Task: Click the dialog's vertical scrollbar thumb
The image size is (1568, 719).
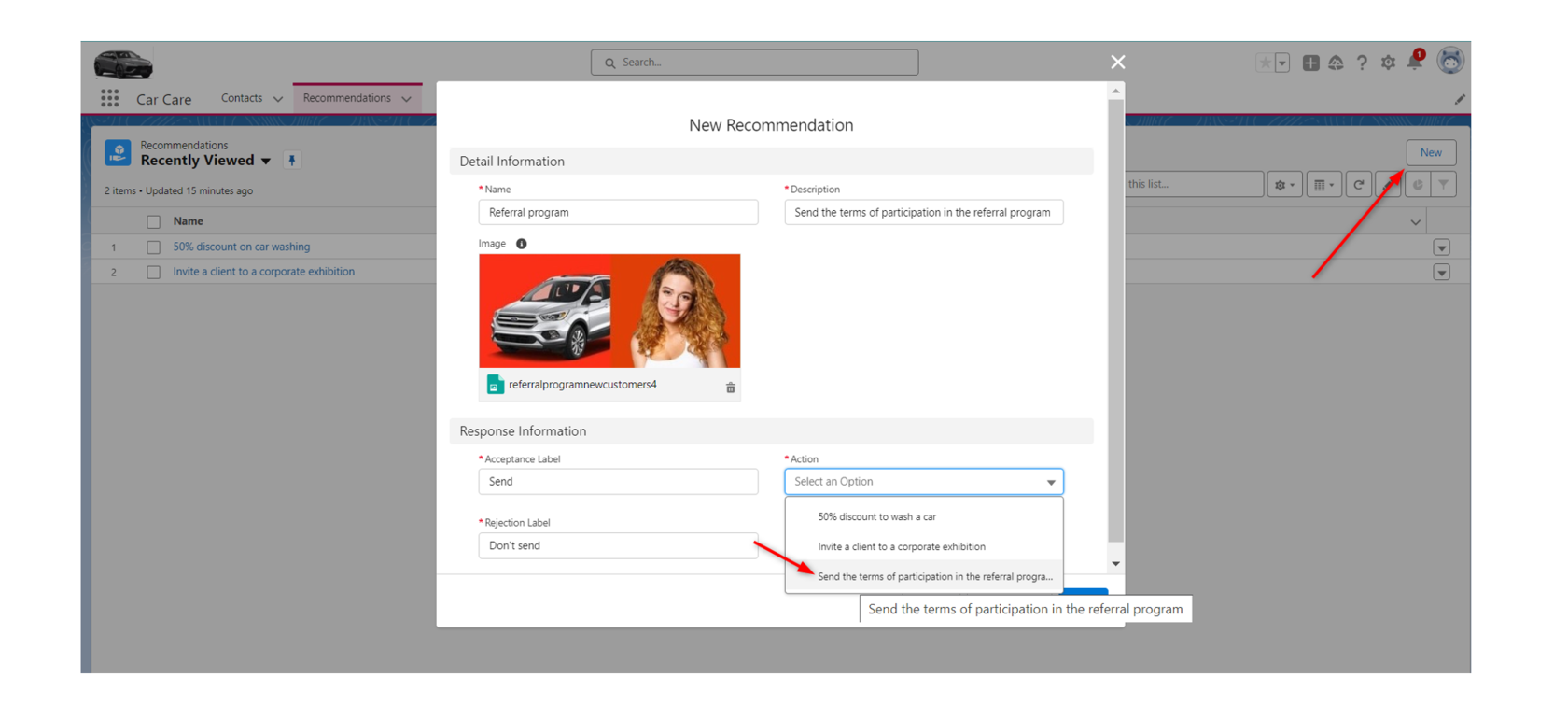Action: 1115,320
